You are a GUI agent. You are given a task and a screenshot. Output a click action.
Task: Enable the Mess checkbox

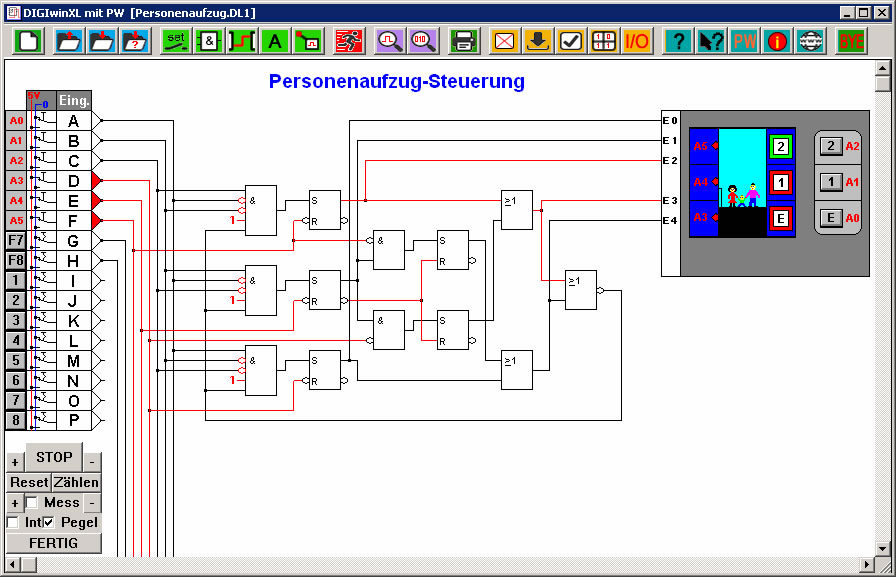[32, 503]
